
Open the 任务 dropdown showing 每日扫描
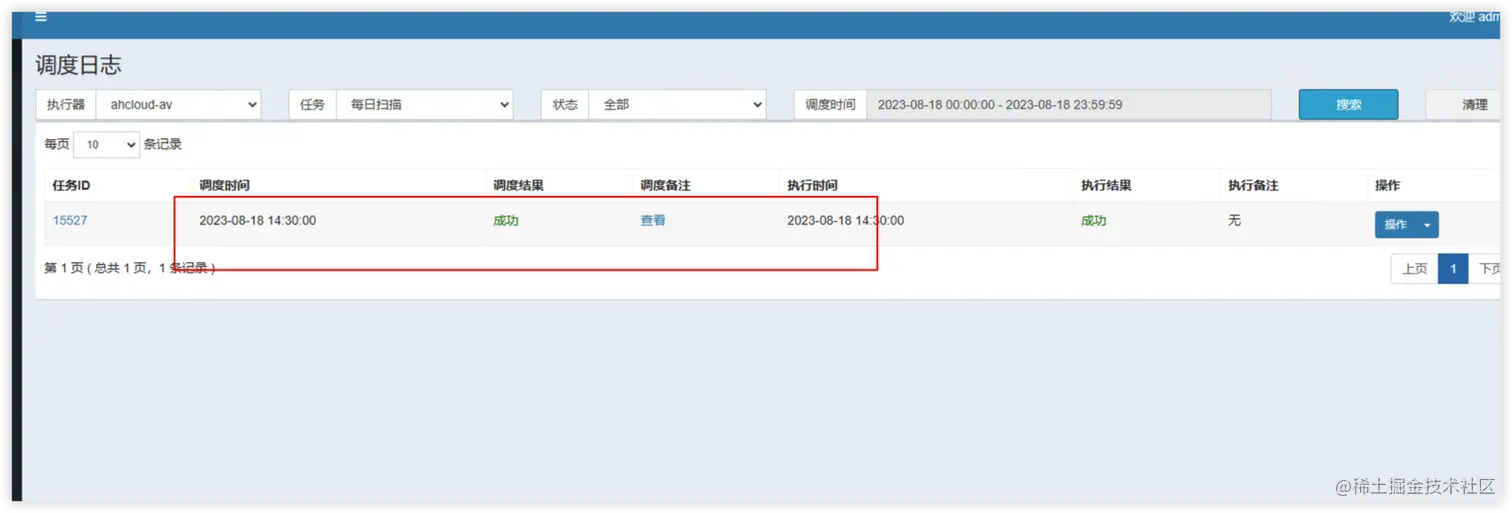(x=425, y=104)
